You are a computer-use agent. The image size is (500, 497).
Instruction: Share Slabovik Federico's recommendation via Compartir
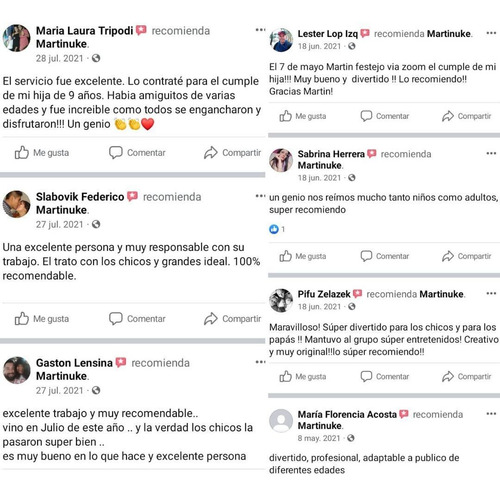click(232, 319)
